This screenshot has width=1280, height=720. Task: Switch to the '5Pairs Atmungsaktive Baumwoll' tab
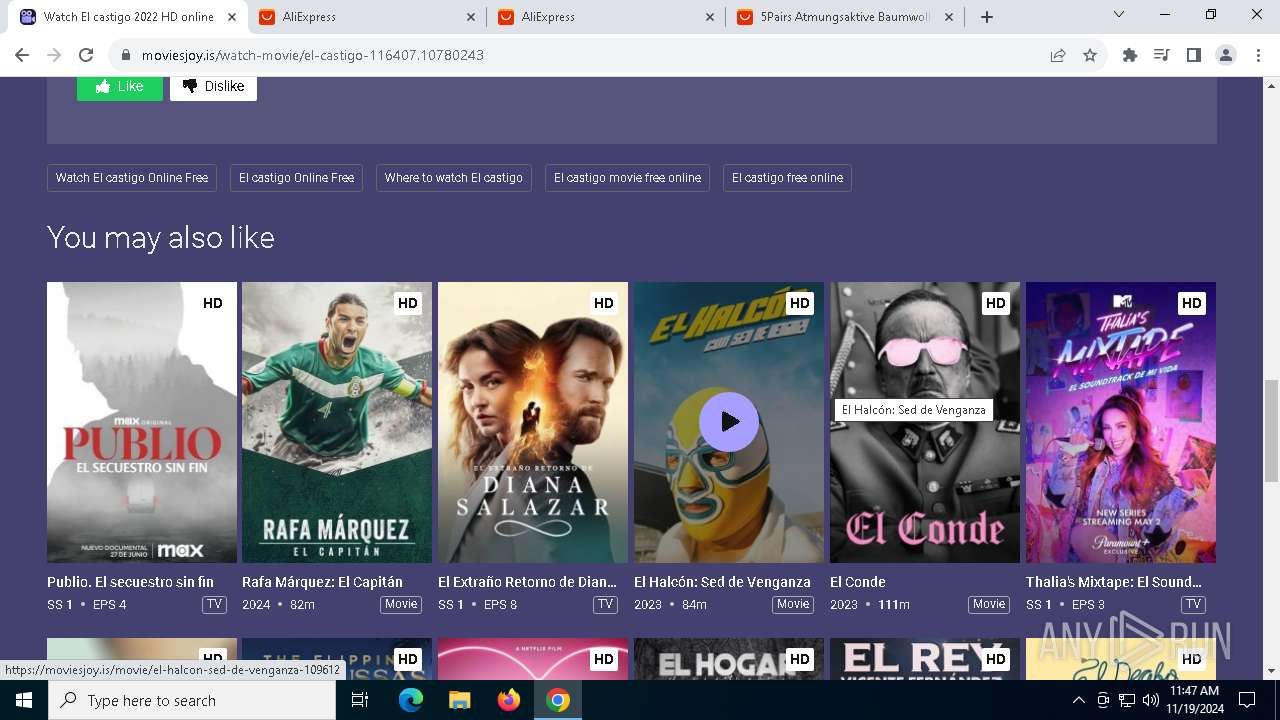coord(844,17)
